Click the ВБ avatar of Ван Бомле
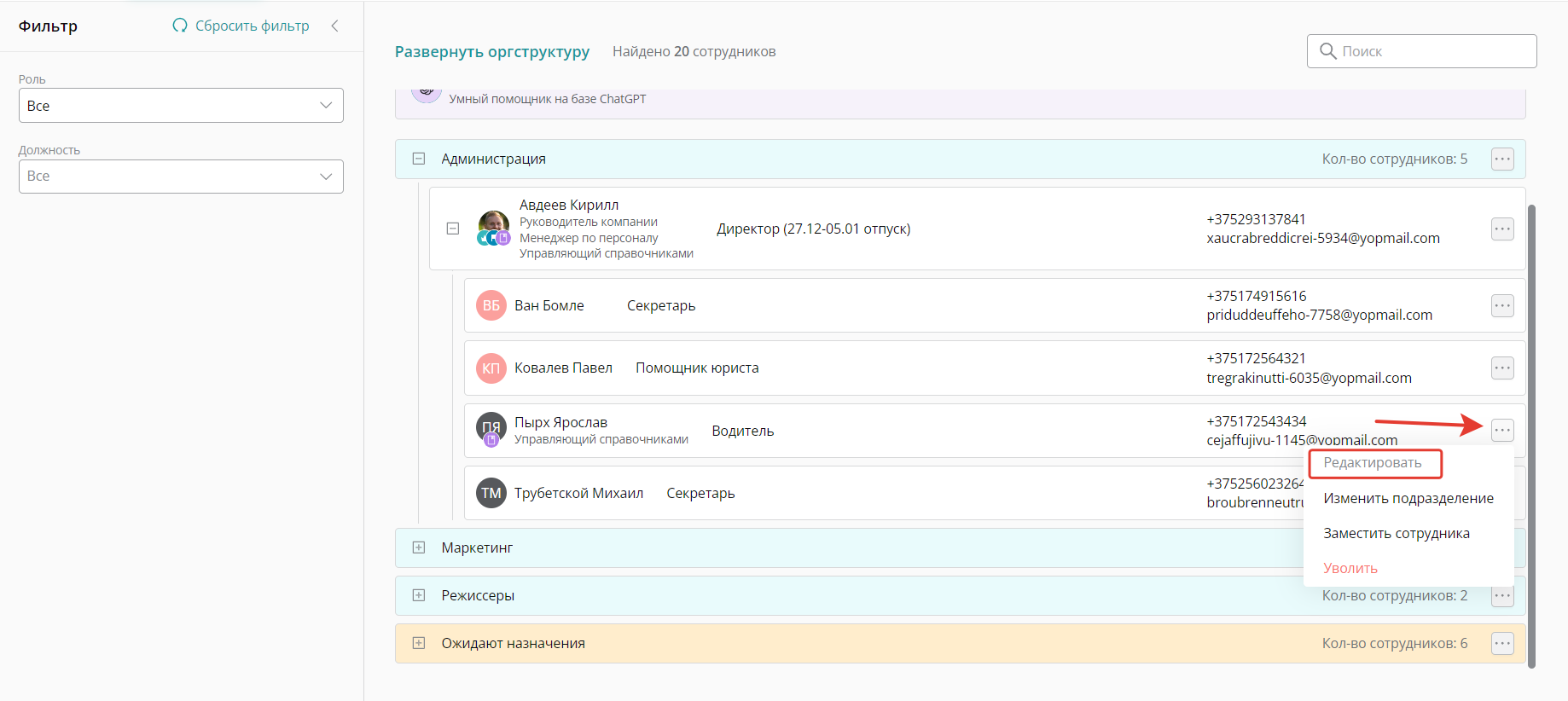The image size is (1568, 701). tap(491, 305)
